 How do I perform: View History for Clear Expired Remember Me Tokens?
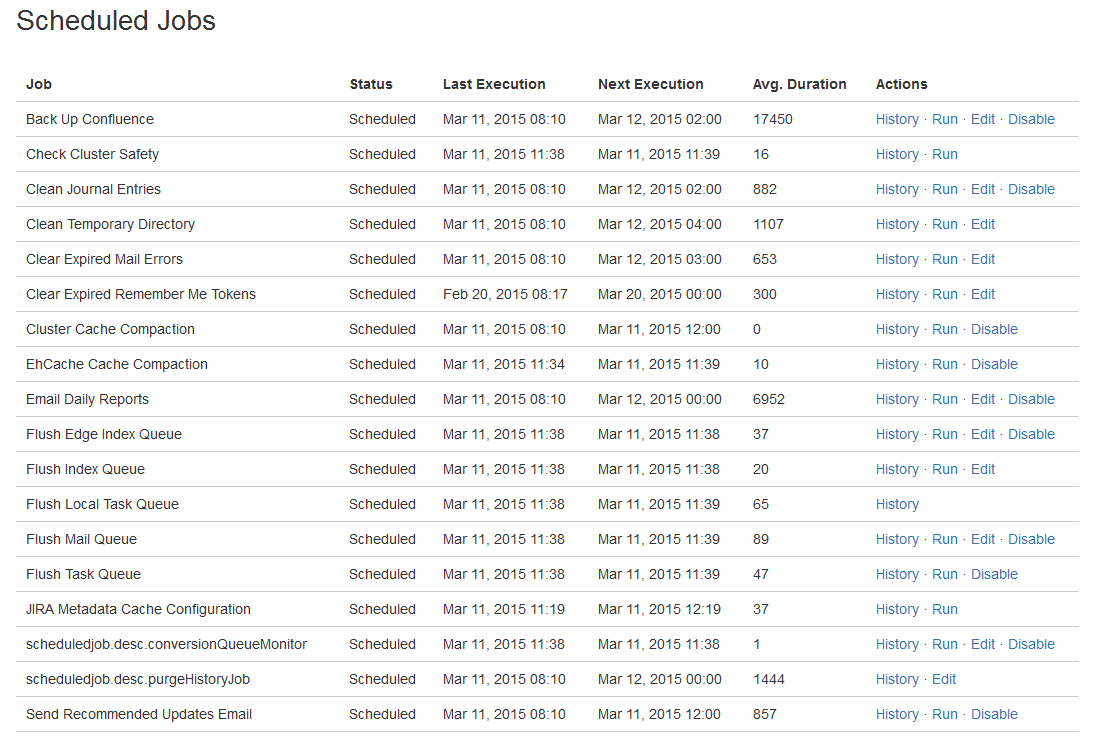point(896,294)
